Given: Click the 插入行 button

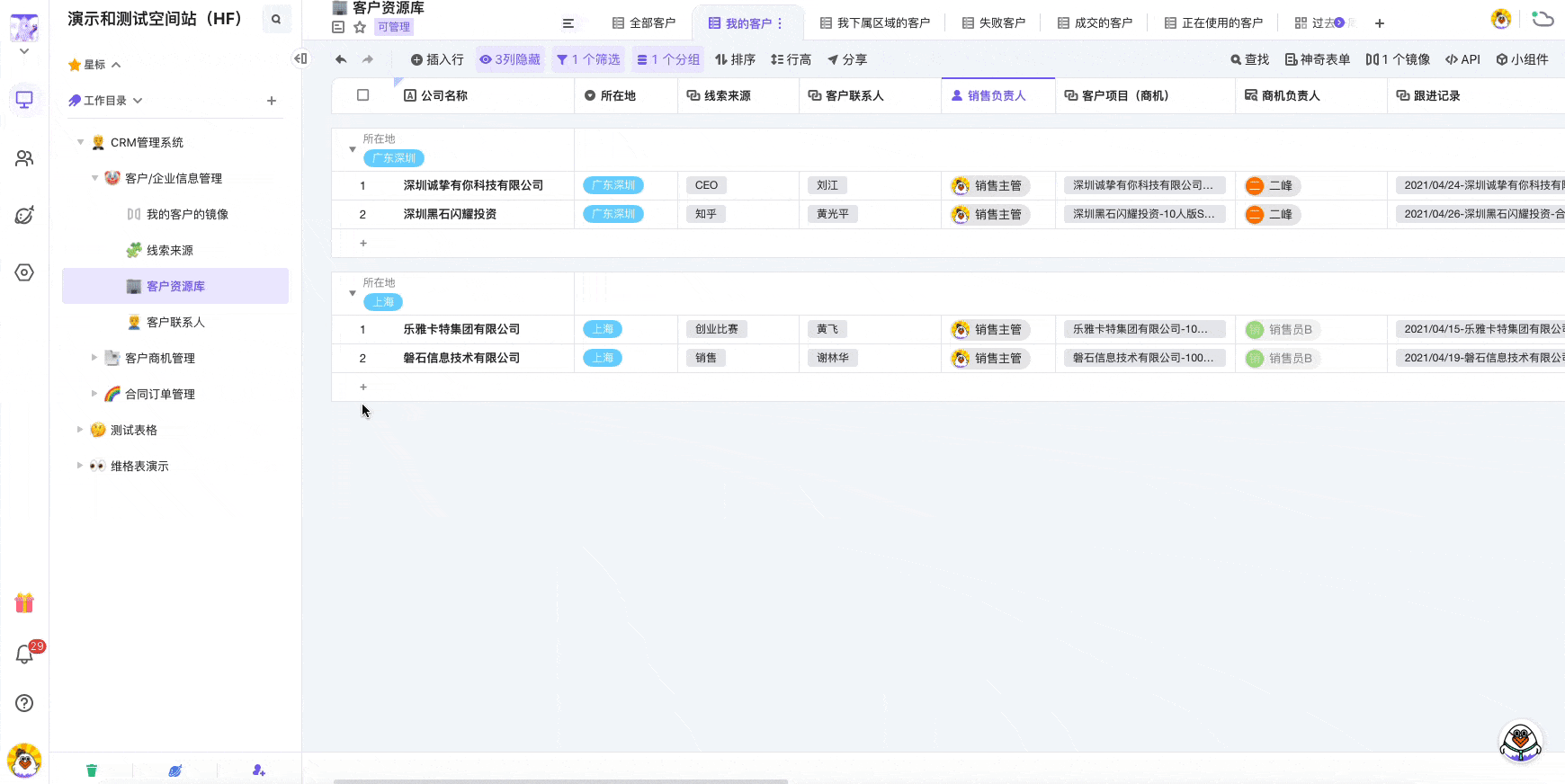Looking at the screenshot, I should tap(437, 59).
